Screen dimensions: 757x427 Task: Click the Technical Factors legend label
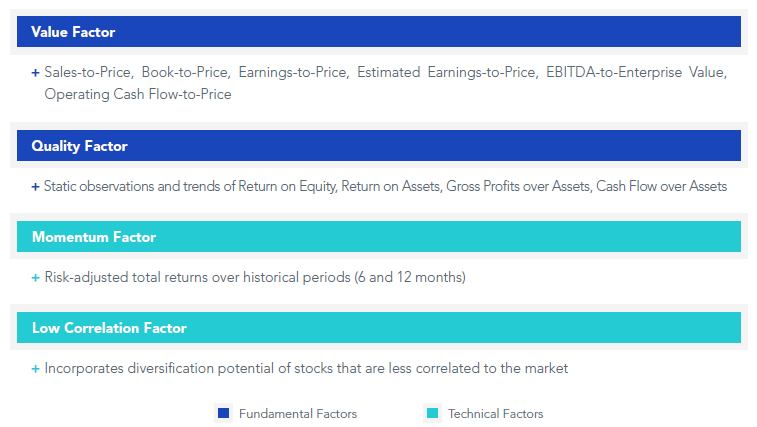pos(495,413)
